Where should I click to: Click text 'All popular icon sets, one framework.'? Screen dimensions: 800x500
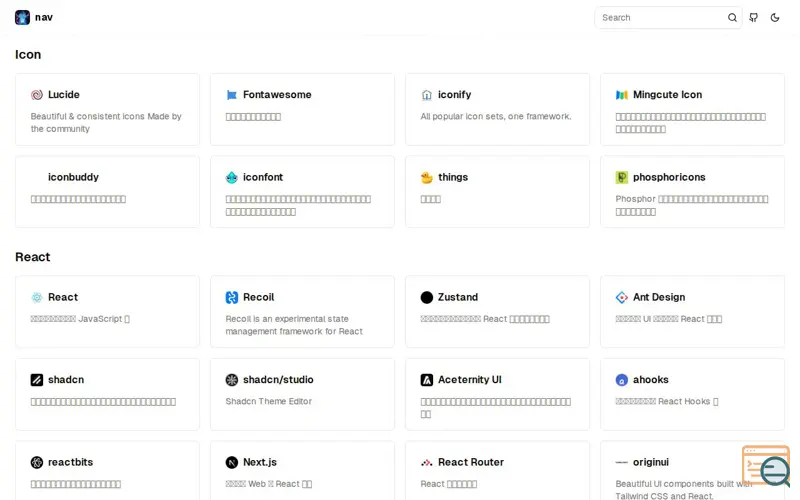496,117
